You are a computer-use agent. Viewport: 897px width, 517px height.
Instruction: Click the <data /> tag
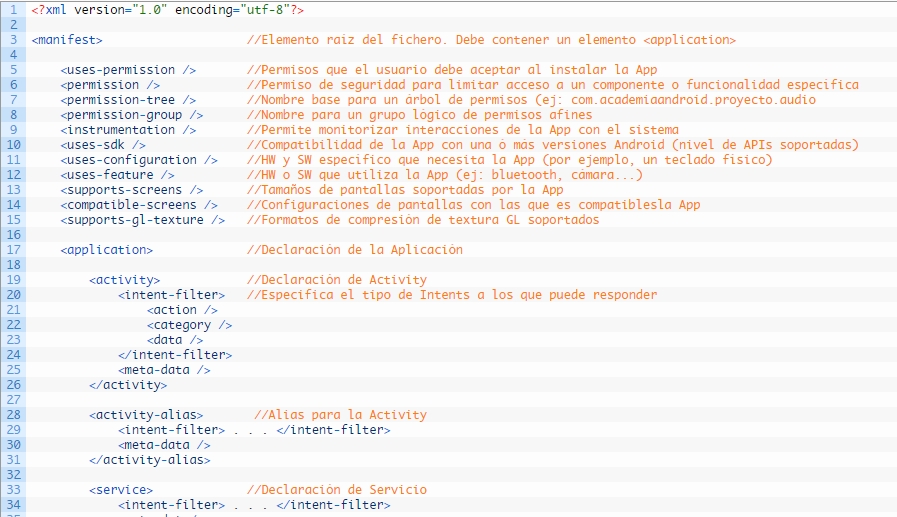(x=175, y=340)
